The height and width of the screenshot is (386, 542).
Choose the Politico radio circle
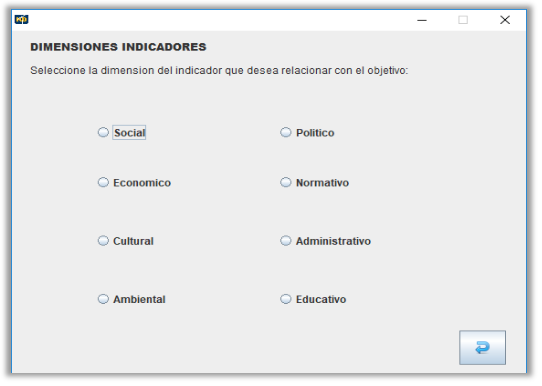286,132
